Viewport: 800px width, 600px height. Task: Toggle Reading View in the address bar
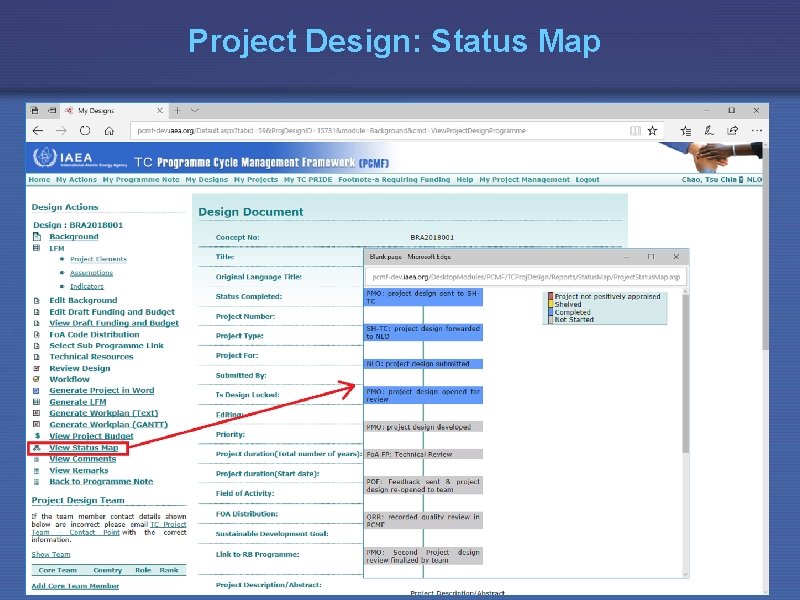pos(636,131)
